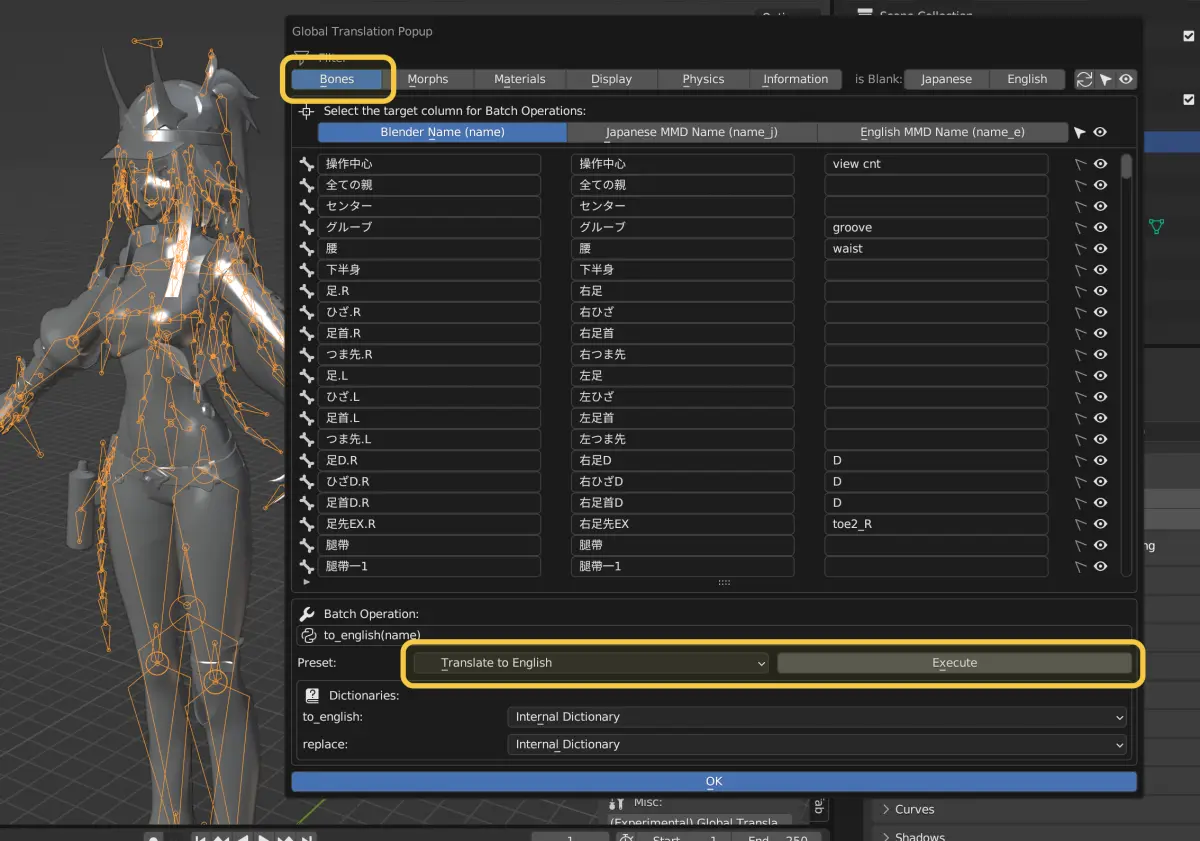Click the bone icon beside 腿帯ー1

point(307,566)
